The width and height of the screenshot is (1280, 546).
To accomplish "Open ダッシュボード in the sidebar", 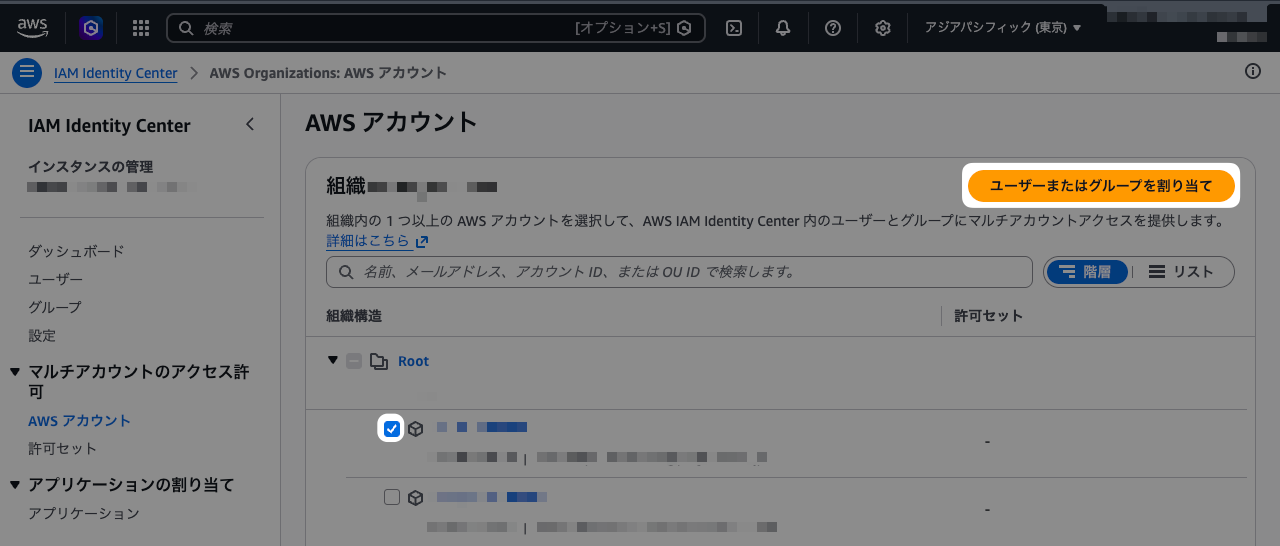I will click(x=76, y=251).
